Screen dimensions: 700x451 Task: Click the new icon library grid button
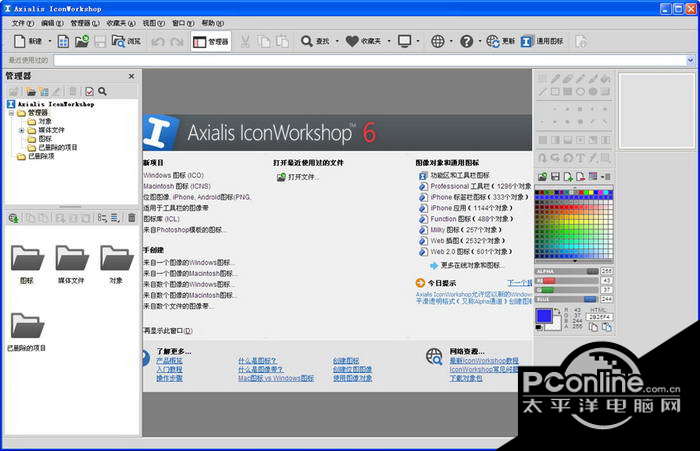(x=63, y=42)
